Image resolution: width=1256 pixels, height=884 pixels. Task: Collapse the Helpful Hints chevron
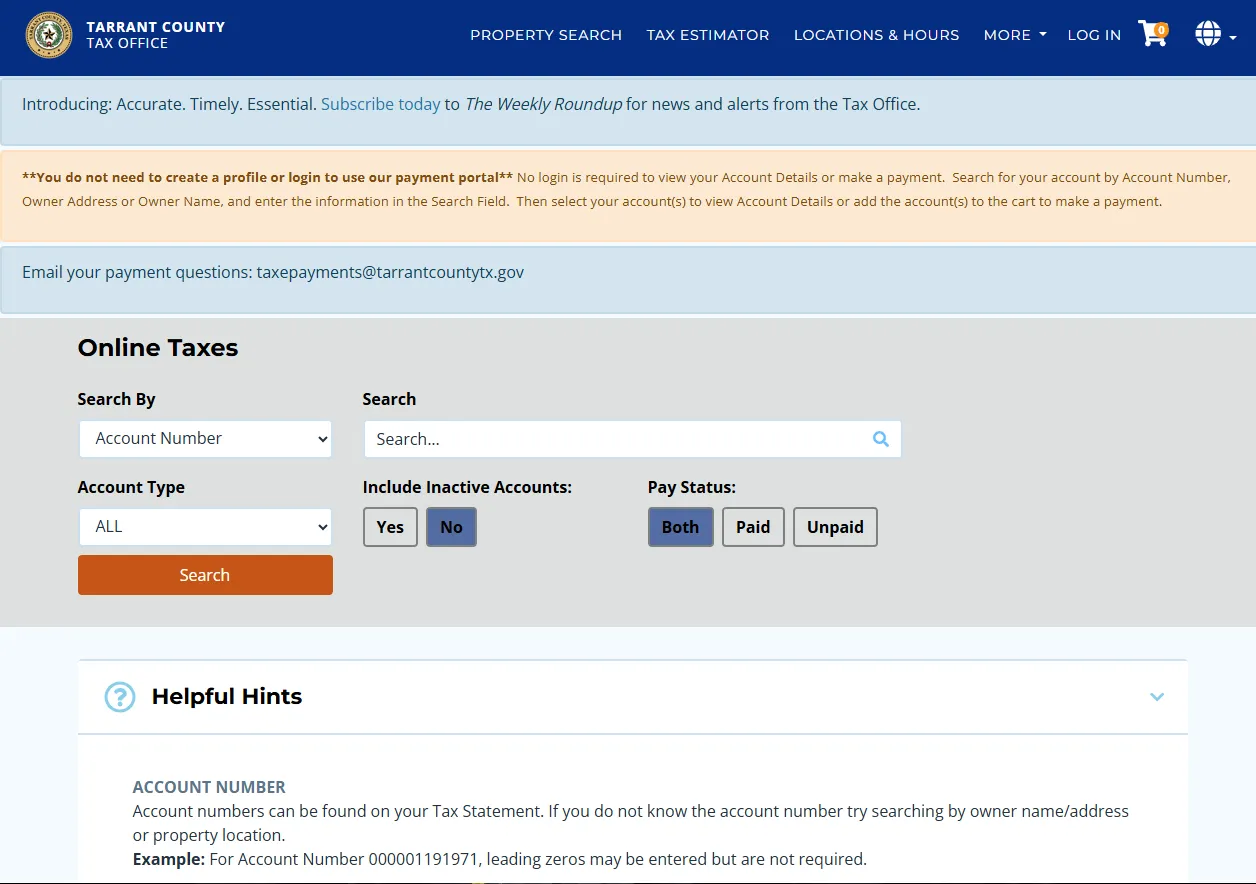(1157, 697)
